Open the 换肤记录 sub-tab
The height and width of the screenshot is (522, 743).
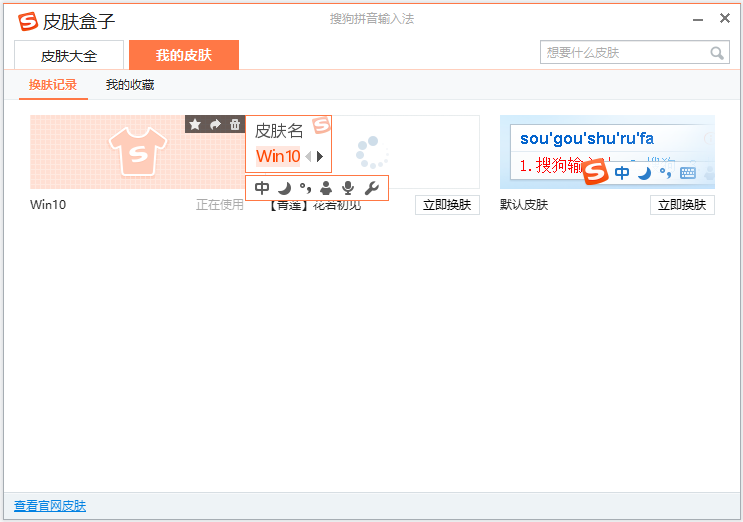pos(53,85)
